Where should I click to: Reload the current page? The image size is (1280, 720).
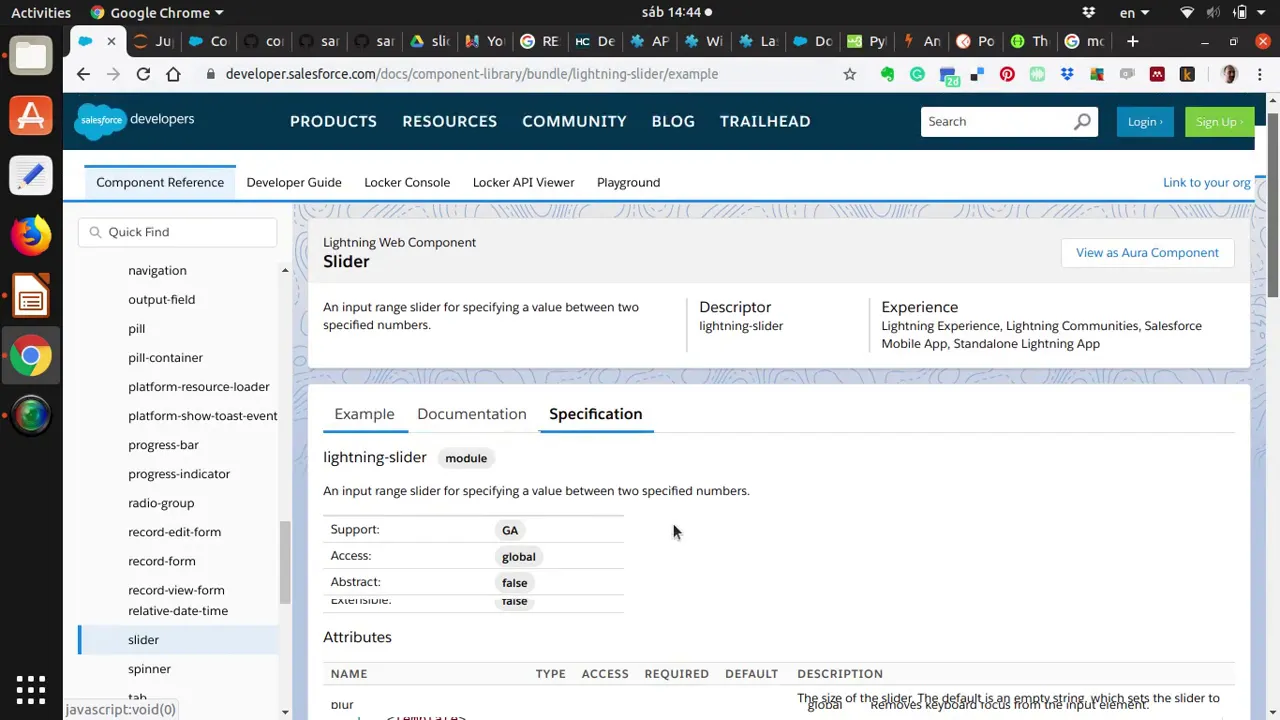pyautogui.click(x=143, y=74)
